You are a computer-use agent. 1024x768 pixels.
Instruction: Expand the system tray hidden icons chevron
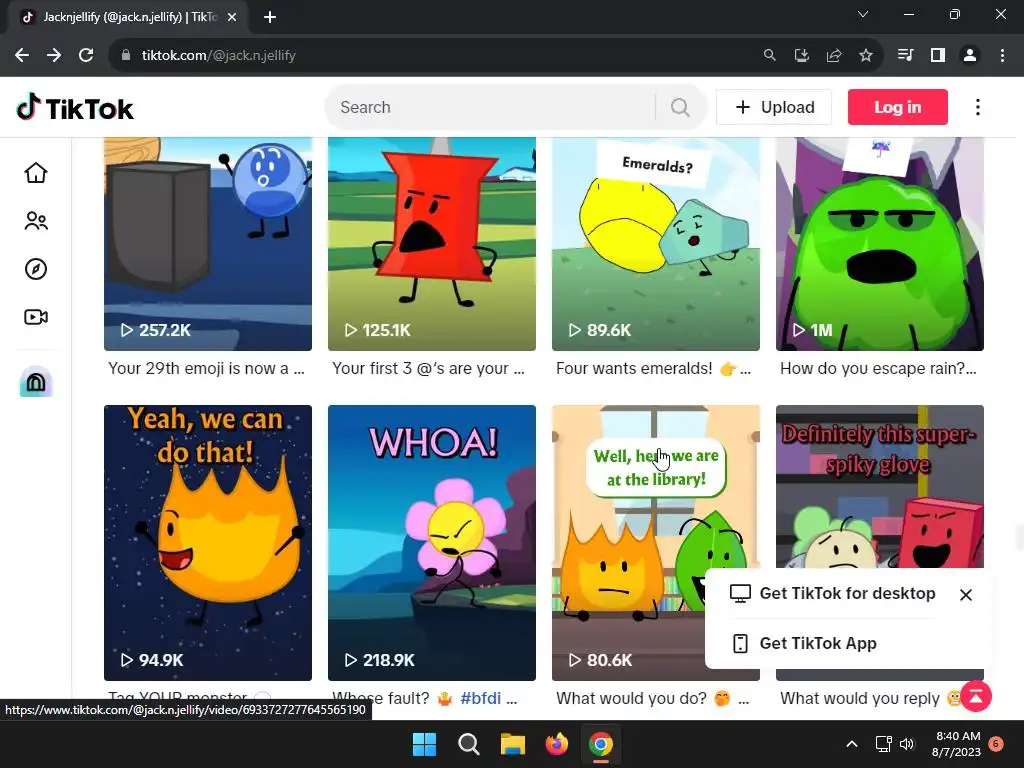pos(852,744)
